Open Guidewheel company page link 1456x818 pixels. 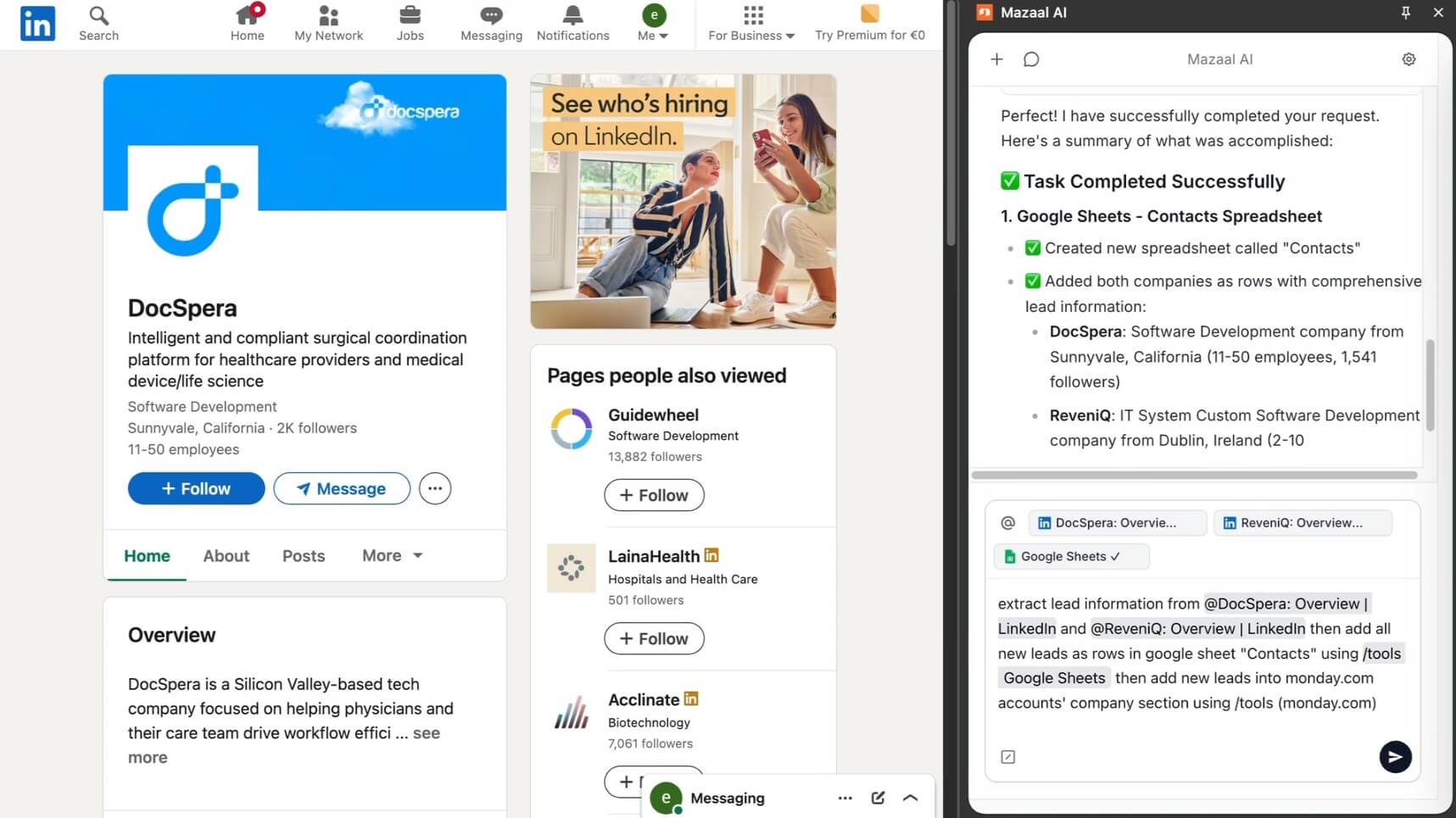click(x=653, y=415)
